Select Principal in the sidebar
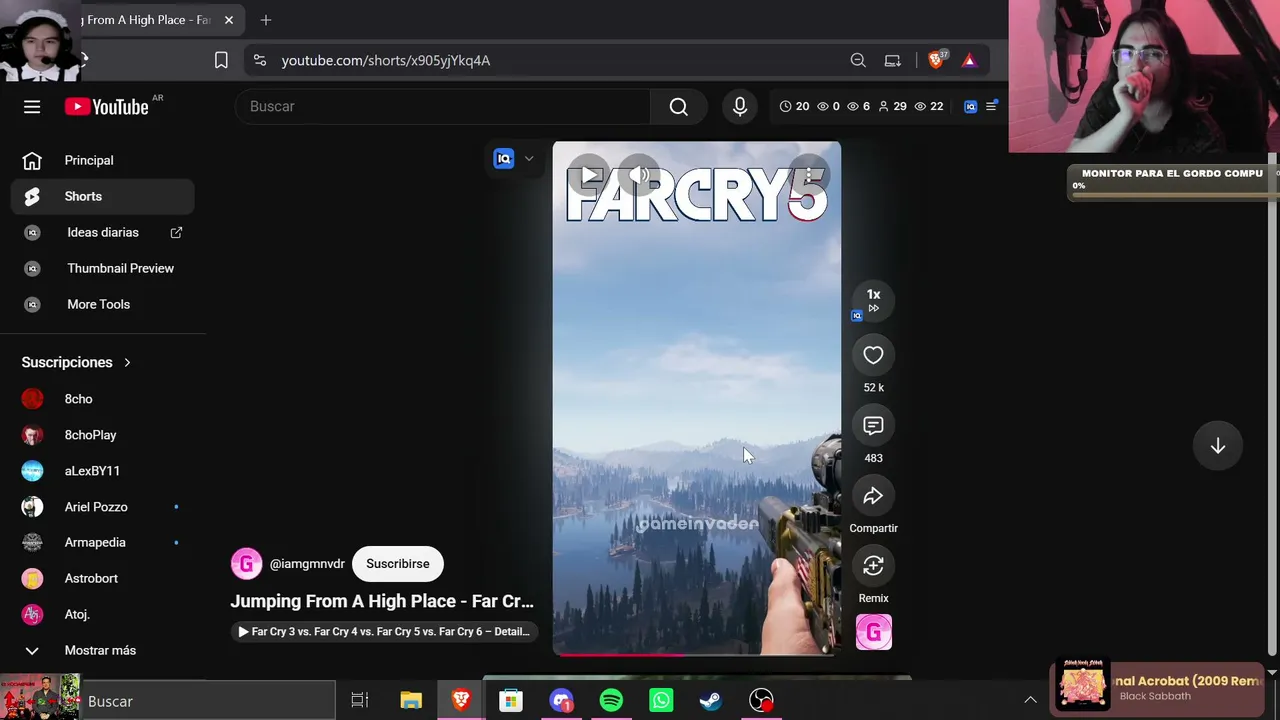The height and width of the screenshot is (720, 1280). 103,160
